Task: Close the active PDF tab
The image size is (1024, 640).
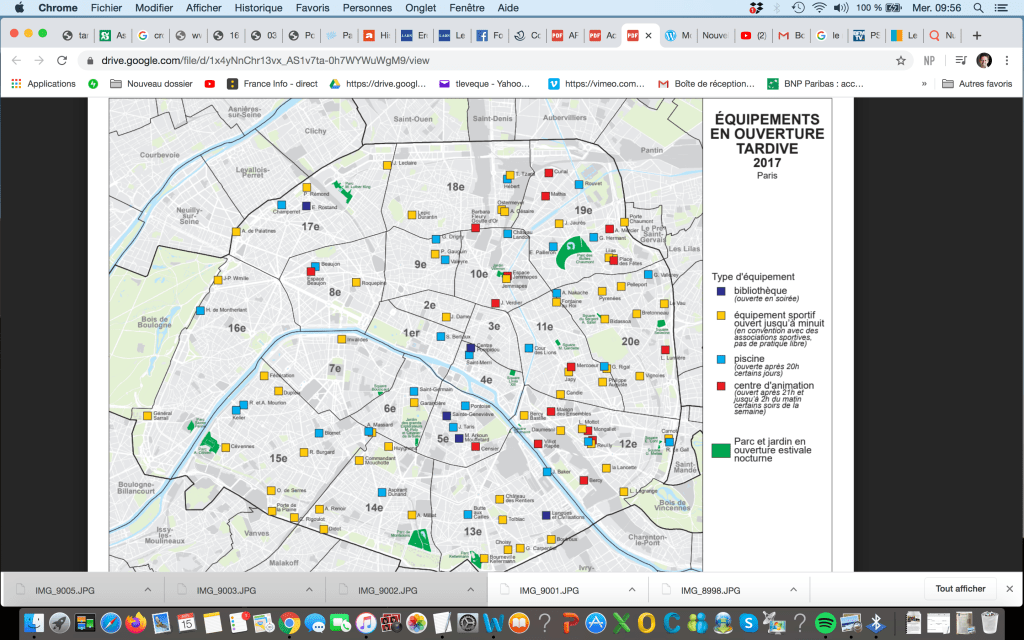Action: 648,35
